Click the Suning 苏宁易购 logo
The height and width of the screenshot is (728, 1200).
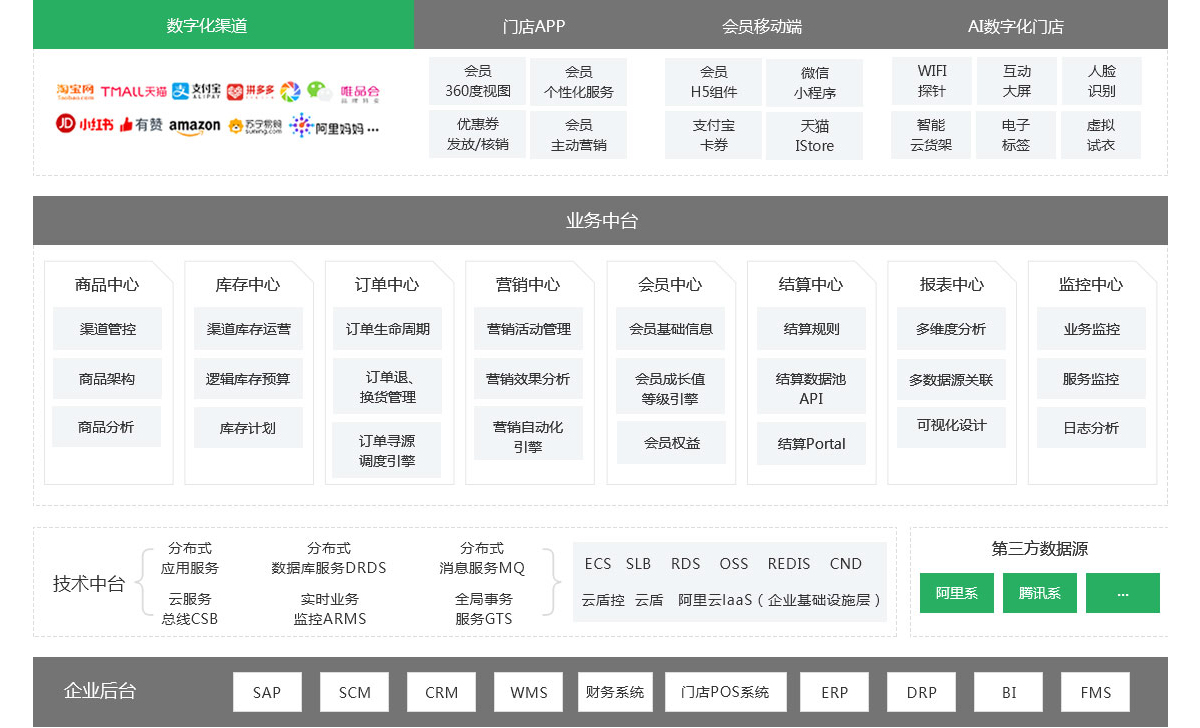coord(254,126)
